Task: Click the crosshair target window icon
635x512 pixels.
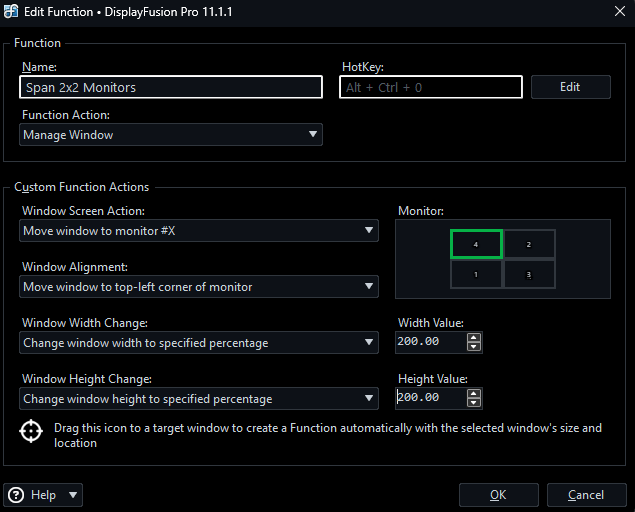Action: (x=31, y=431)
